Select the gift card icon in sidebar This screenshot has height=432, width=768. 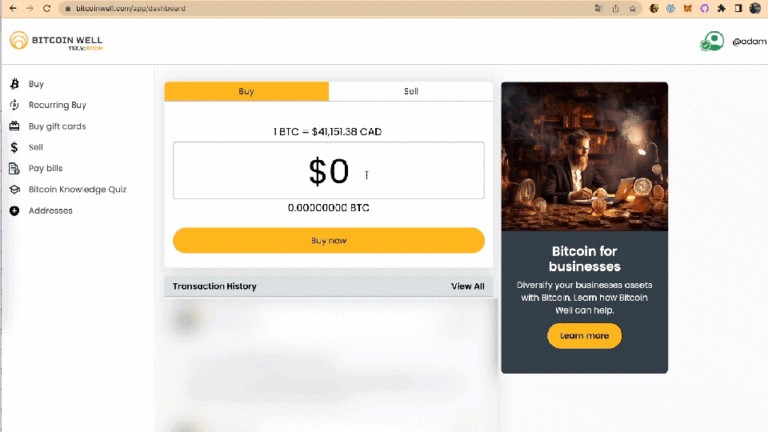[x=14, y=126]
